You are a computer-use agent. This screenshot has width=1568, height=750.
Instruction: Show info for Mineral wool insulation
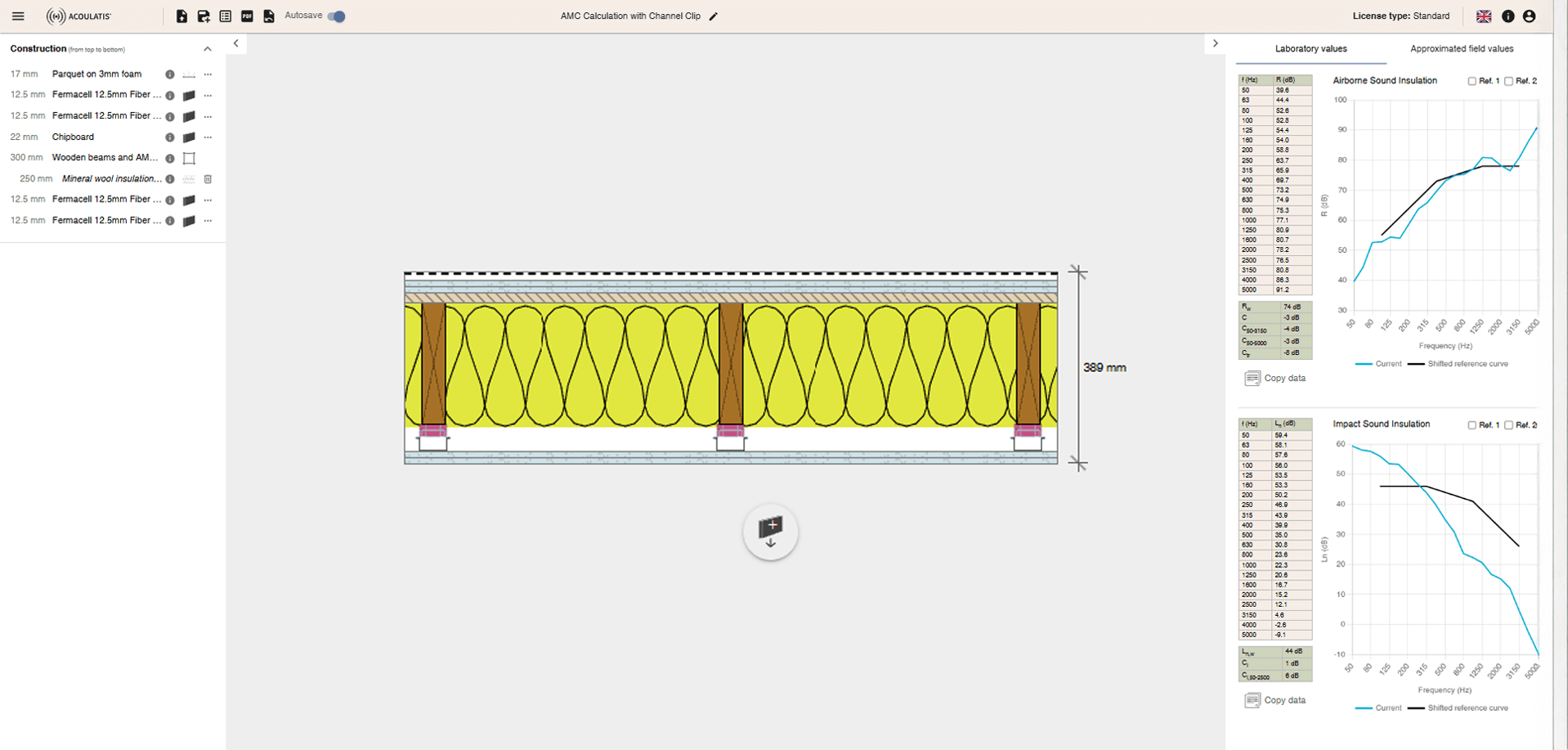click(x=170, y=179)
